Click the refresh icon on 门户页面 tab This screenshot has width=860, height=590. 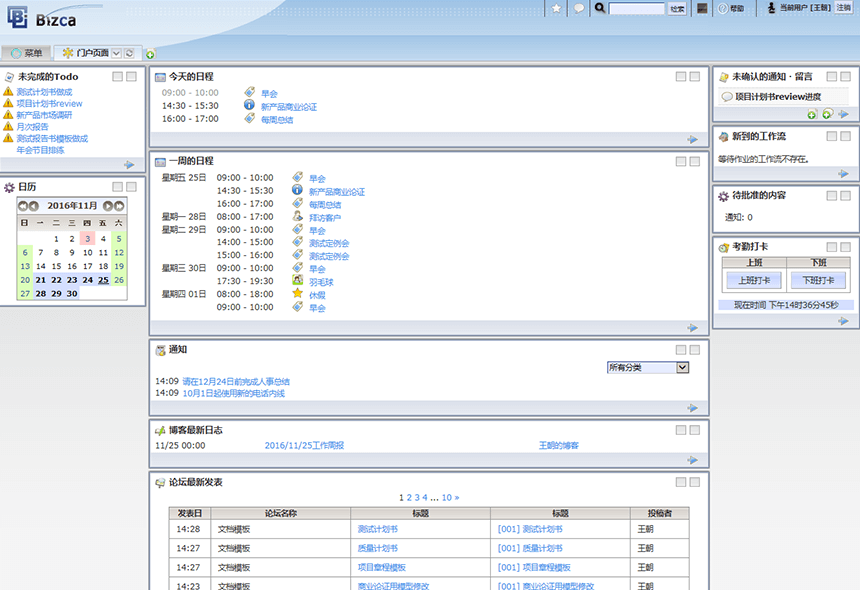click(129, 53)
